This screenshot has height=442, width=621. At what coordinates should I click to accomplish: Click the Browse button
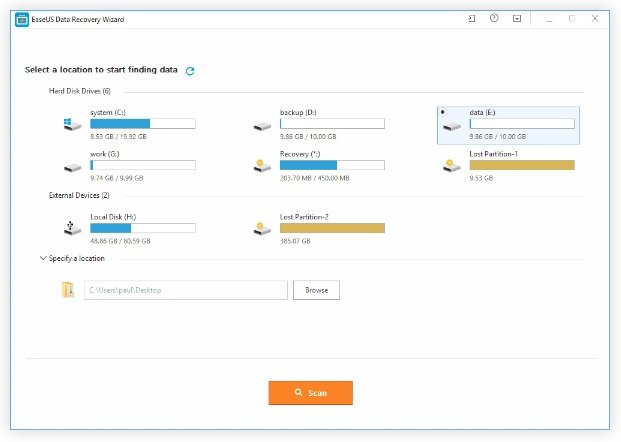point(316,290)
